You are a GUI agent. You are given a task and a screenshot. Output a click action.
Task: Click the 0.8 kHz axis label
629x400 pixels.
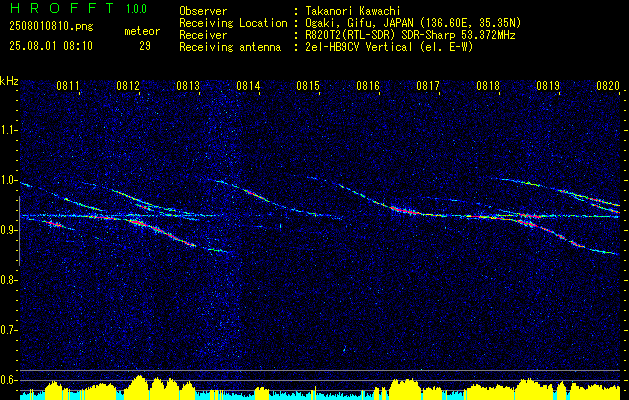click(7, 280)
